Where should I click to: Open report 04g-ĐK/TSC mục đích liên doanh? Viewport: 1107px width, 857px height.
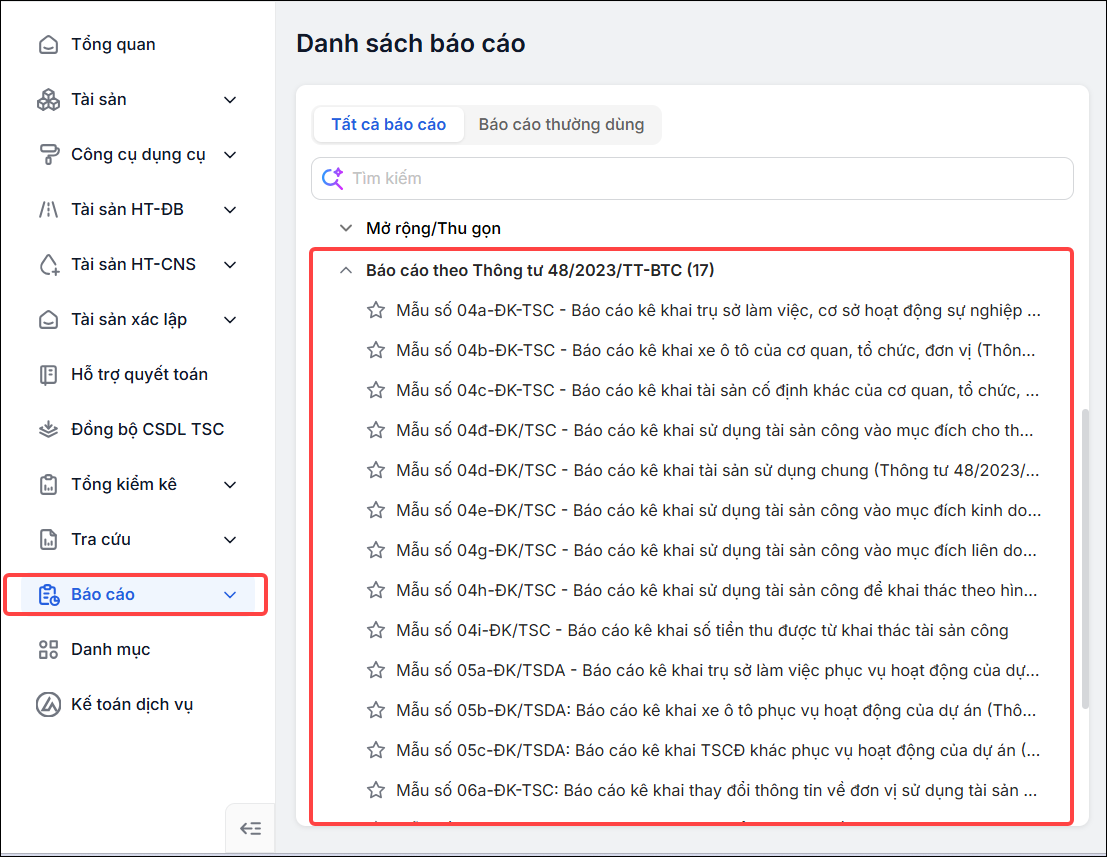click(x=717, y=550)
